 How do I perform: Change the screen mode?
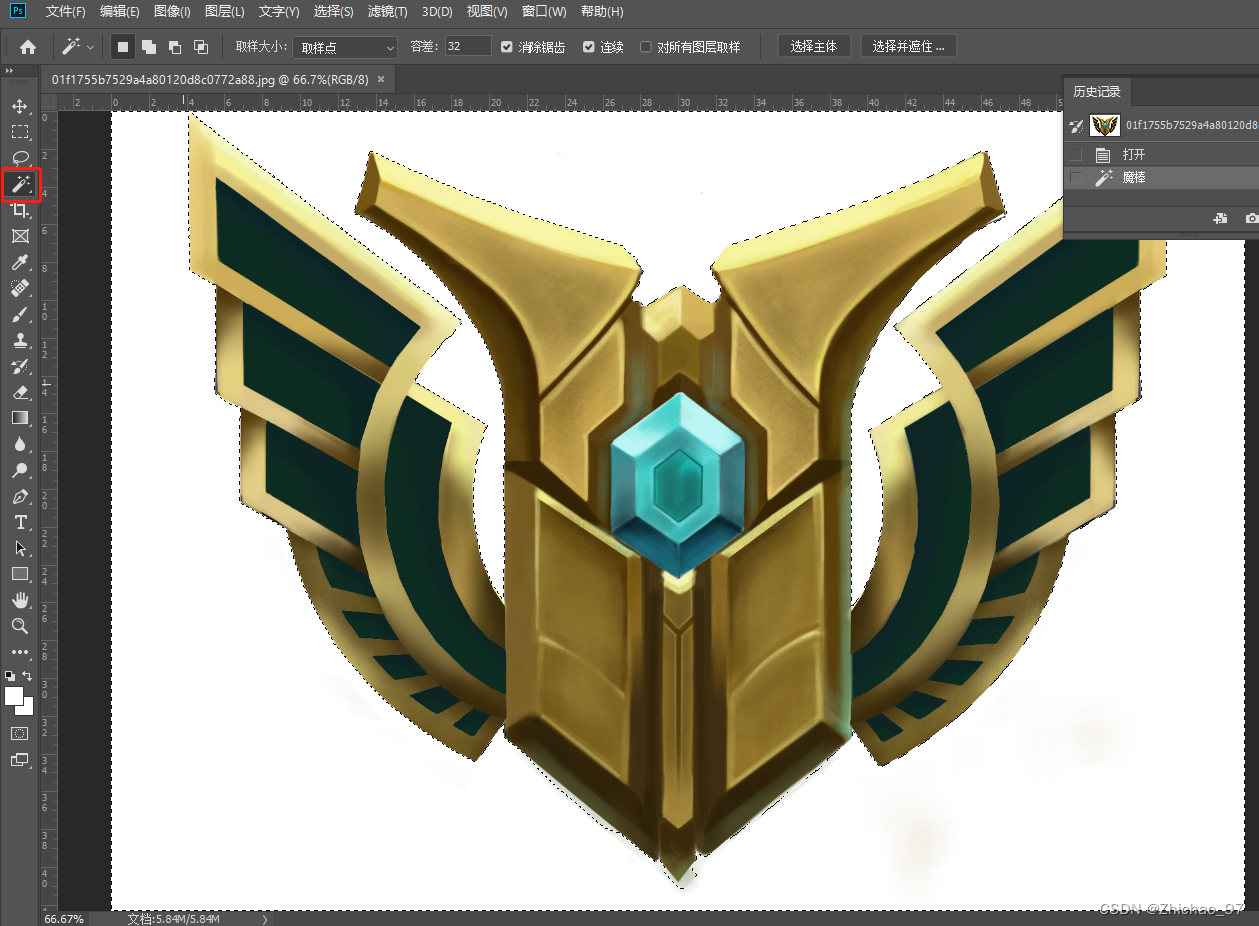pyautogui.click(x=20, y=760)
